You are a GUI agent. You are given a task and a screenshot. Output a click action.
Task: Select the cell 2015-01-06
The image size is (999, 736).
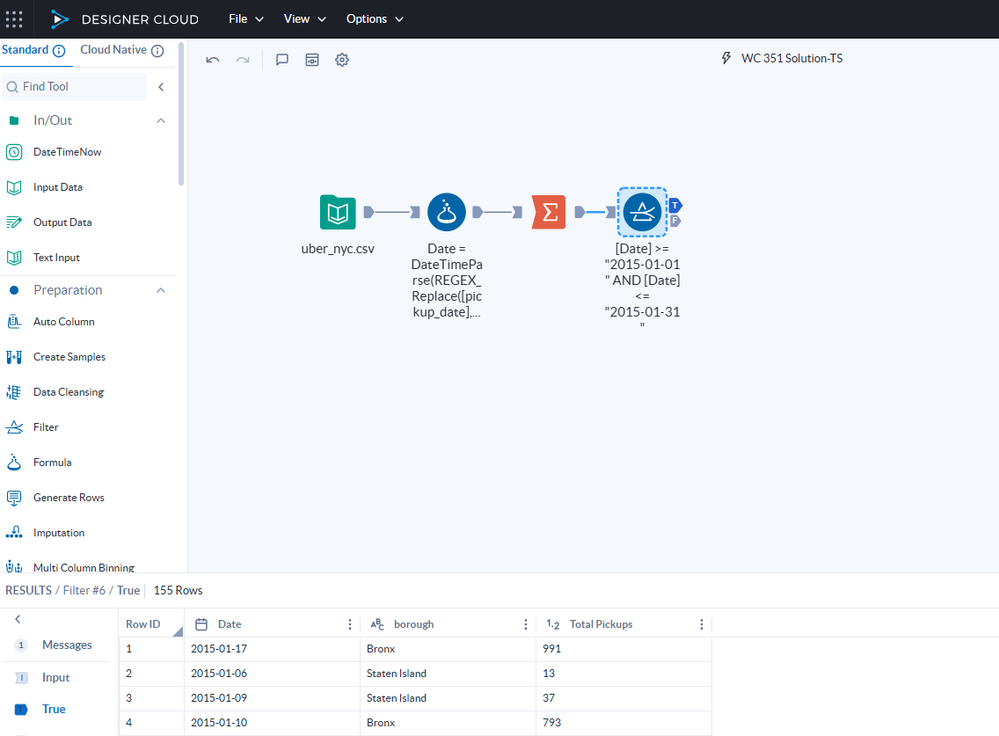coord(272,674)
